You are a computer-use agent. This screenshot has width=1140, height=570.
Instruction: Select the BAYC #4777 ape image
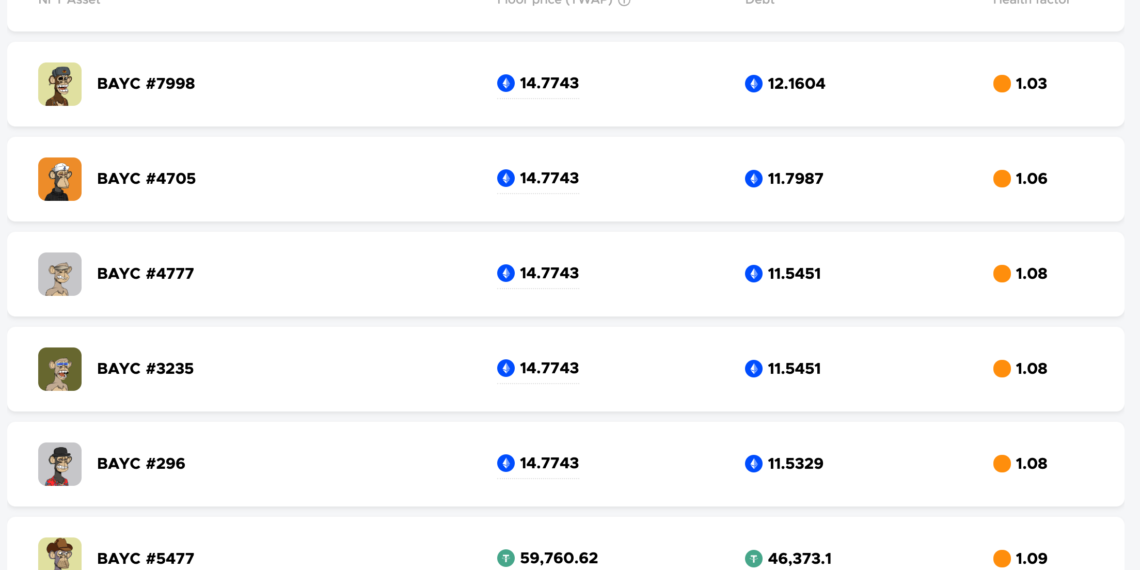[x=60, y=274]
